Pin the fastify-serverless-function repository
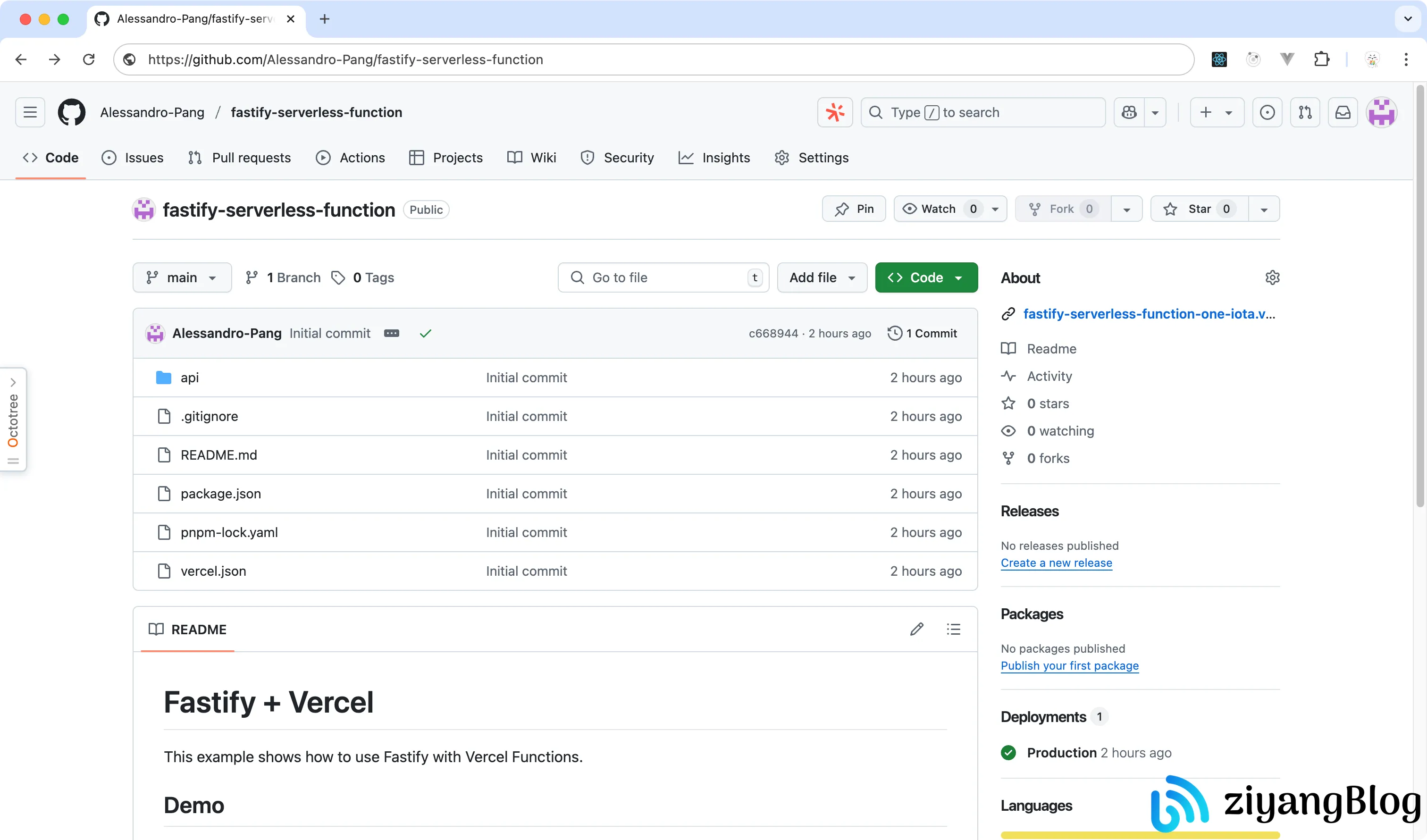1427x840 pixels. 854,209
